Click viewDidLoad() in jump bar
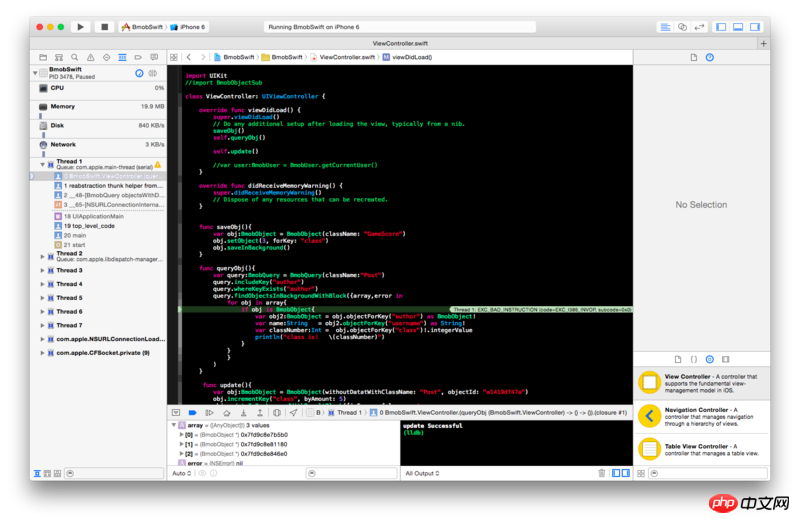Screen dimensions: 800x523 click(x=408, y=58)
